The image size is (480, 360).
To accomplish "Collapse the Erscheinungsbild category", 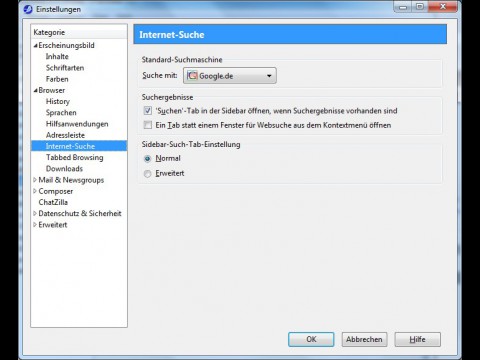I will [35, 46].
